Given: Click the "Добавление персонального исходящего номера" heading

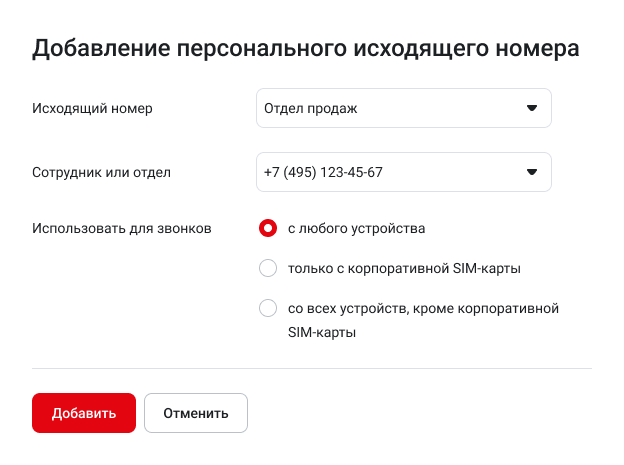Looking at the screenshot, I should (x=306, y=49).
